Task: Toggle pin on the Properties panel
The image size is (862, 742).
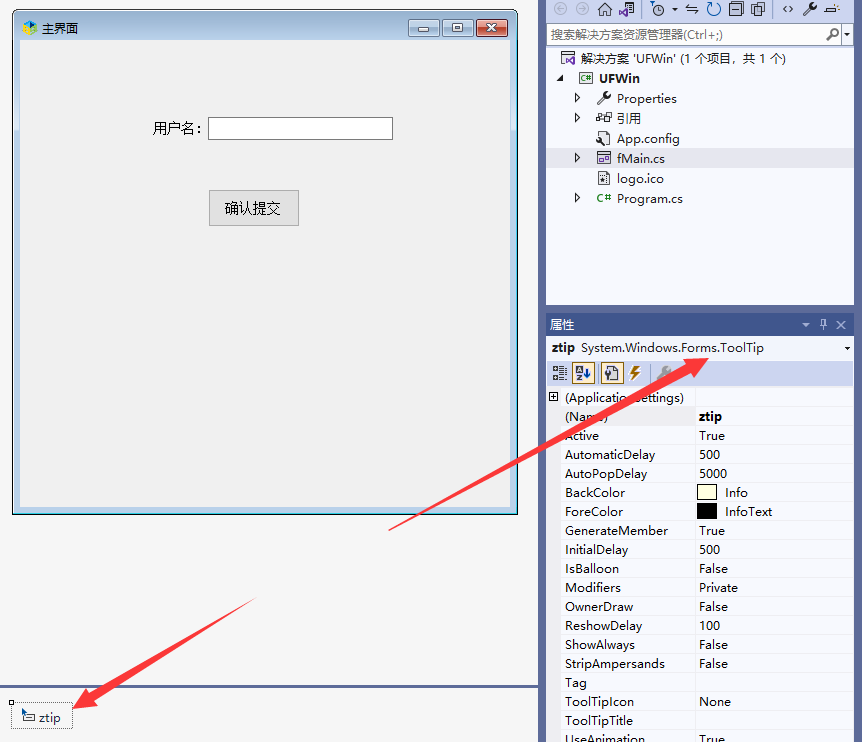Action: (824, 325)
